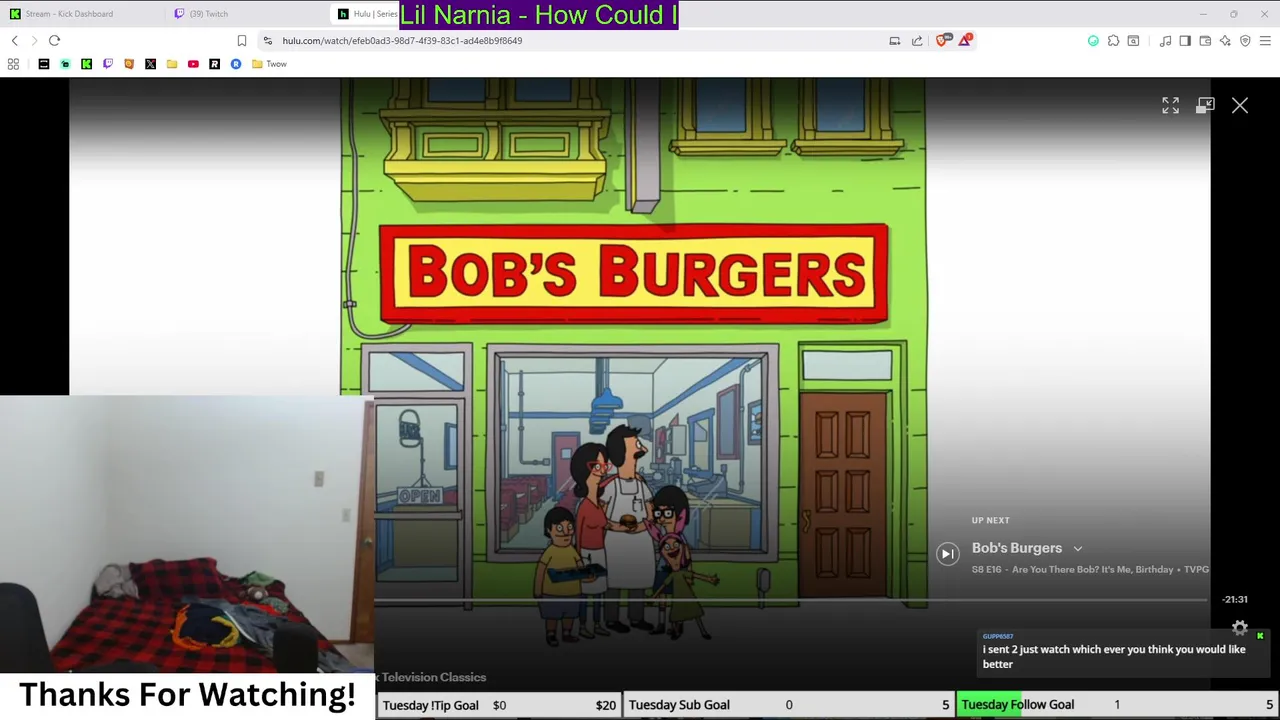Minimize the browser window
Image resolution: width=1280 pixels, height=720 pixels.
point(1203,14)
